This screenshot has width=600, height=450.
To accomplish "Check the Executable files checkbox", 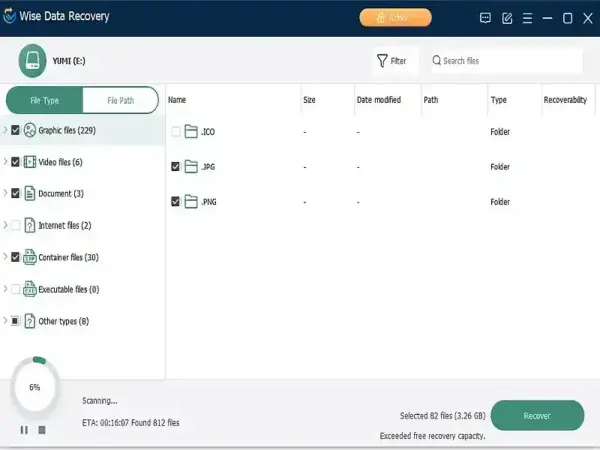I will tap(15, 289).
